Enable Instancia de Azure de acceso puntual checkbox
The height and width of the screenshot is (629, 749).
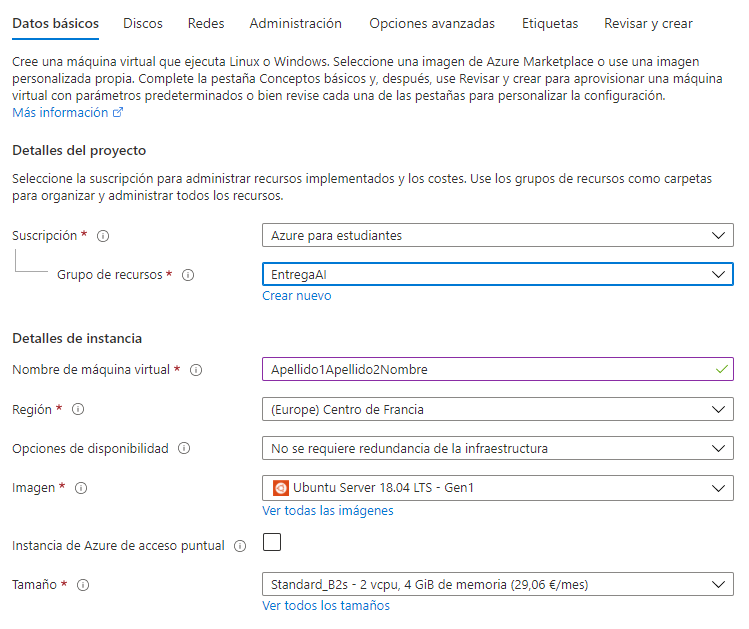(x=272, y=543)
